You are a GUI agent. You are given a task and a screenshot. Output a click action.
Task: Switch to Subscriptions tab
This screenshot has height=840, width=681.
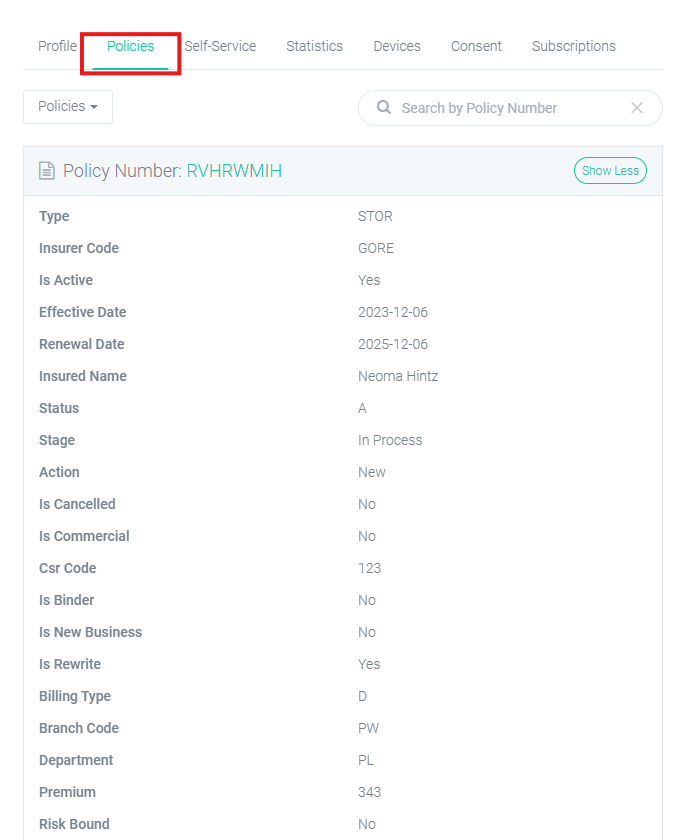(x=574, y=46)
